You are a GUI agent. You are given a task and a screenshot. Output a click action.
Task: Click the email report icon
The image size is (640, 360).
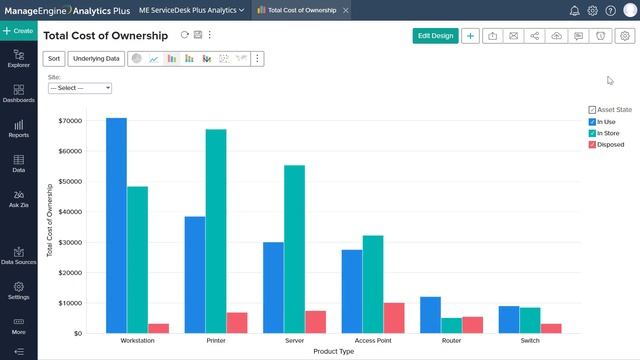pyautogui.click(x=513, y=36)
